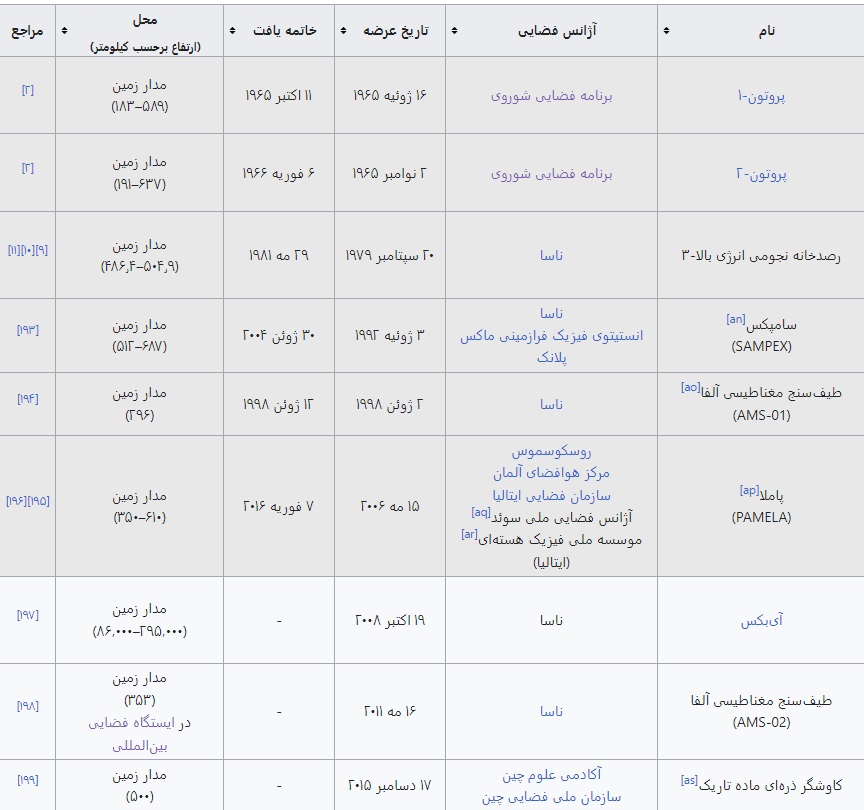Select launch date ۱۶ مه ۲۰۱۱
Viewport: 864px width, 810px height.
(x=390, y=711)
